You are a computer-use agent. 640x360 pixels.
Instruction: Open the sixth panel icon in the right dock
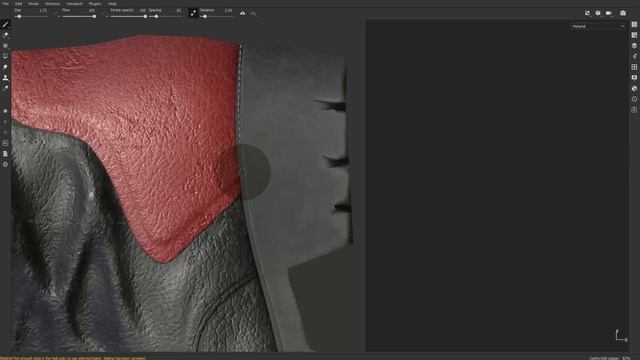(634, 78)
